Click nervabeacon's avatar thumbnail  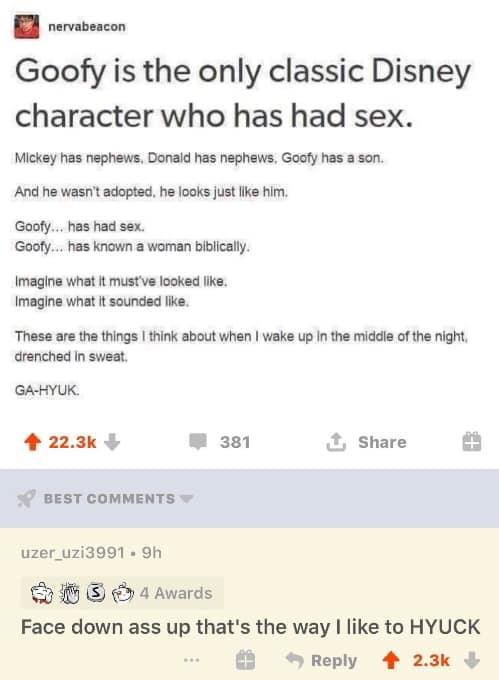pos(27,26)
